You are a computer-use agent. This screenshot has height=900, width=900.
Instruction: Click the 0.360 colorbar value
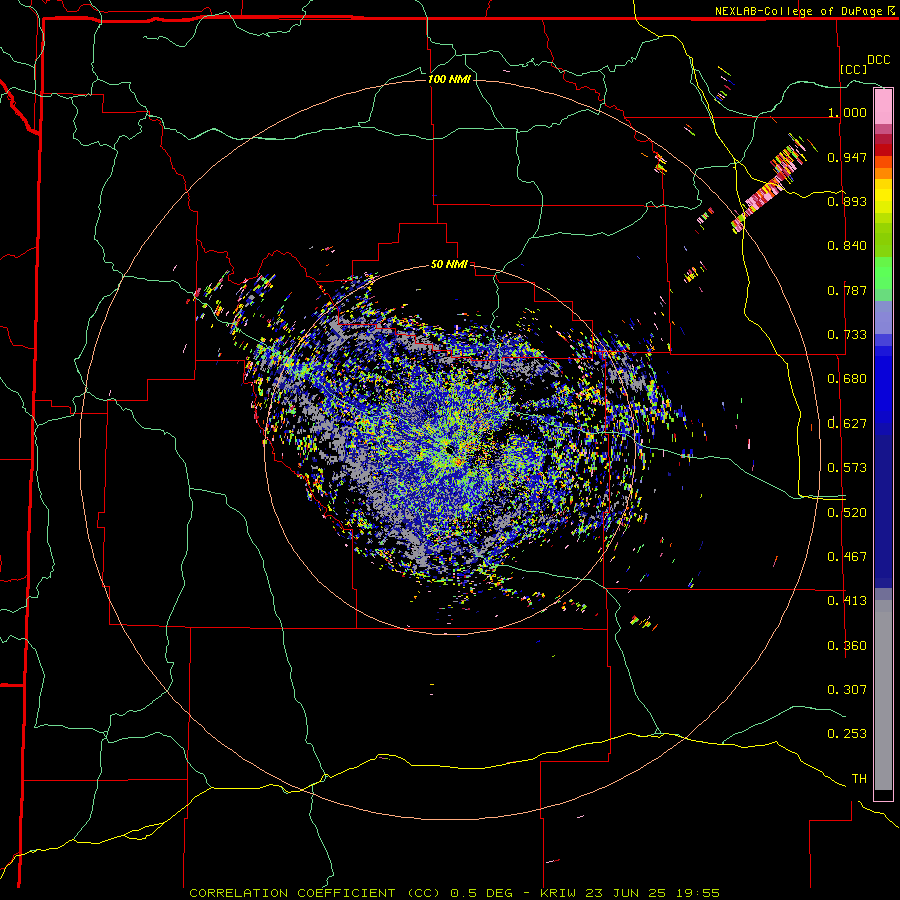(x=847, y=646)
